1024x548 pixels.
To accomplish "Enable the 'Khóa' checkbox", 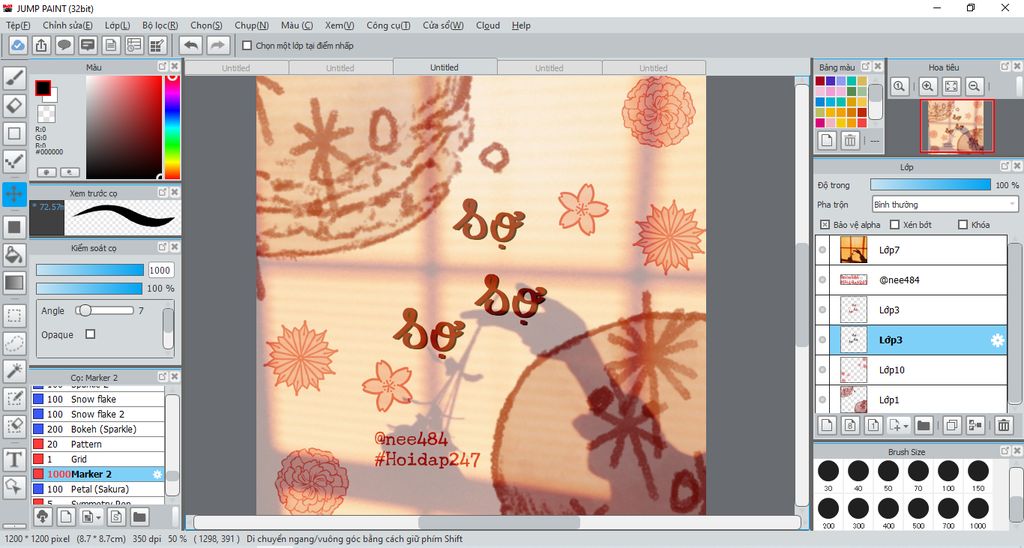I will pos(963,225).
